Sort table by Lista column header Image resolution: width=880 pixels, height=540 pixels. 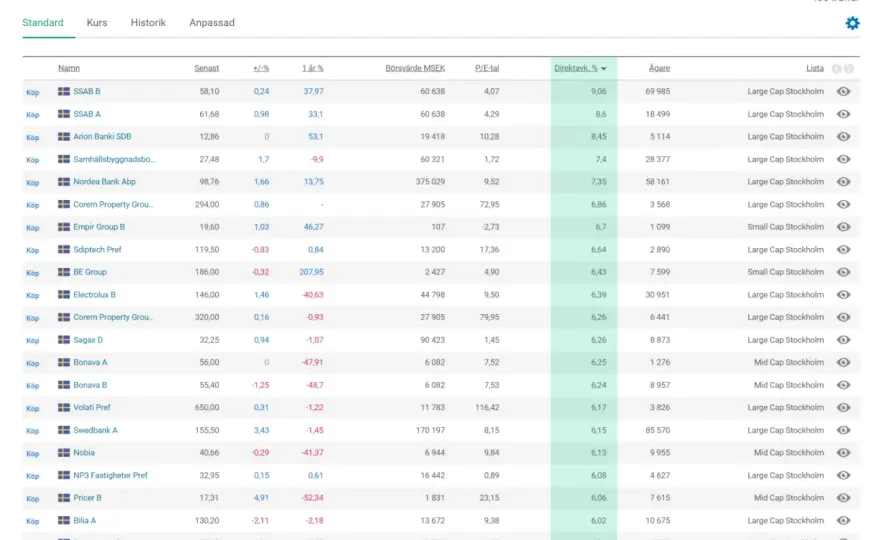(x=815, y=68)
